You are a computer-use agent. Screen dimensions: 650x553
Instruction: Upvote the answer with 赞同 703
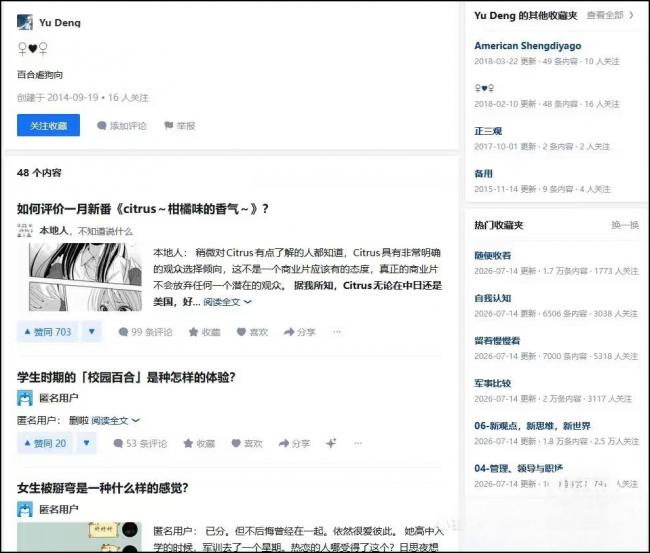pyautogui.click(x=48, y=332)
